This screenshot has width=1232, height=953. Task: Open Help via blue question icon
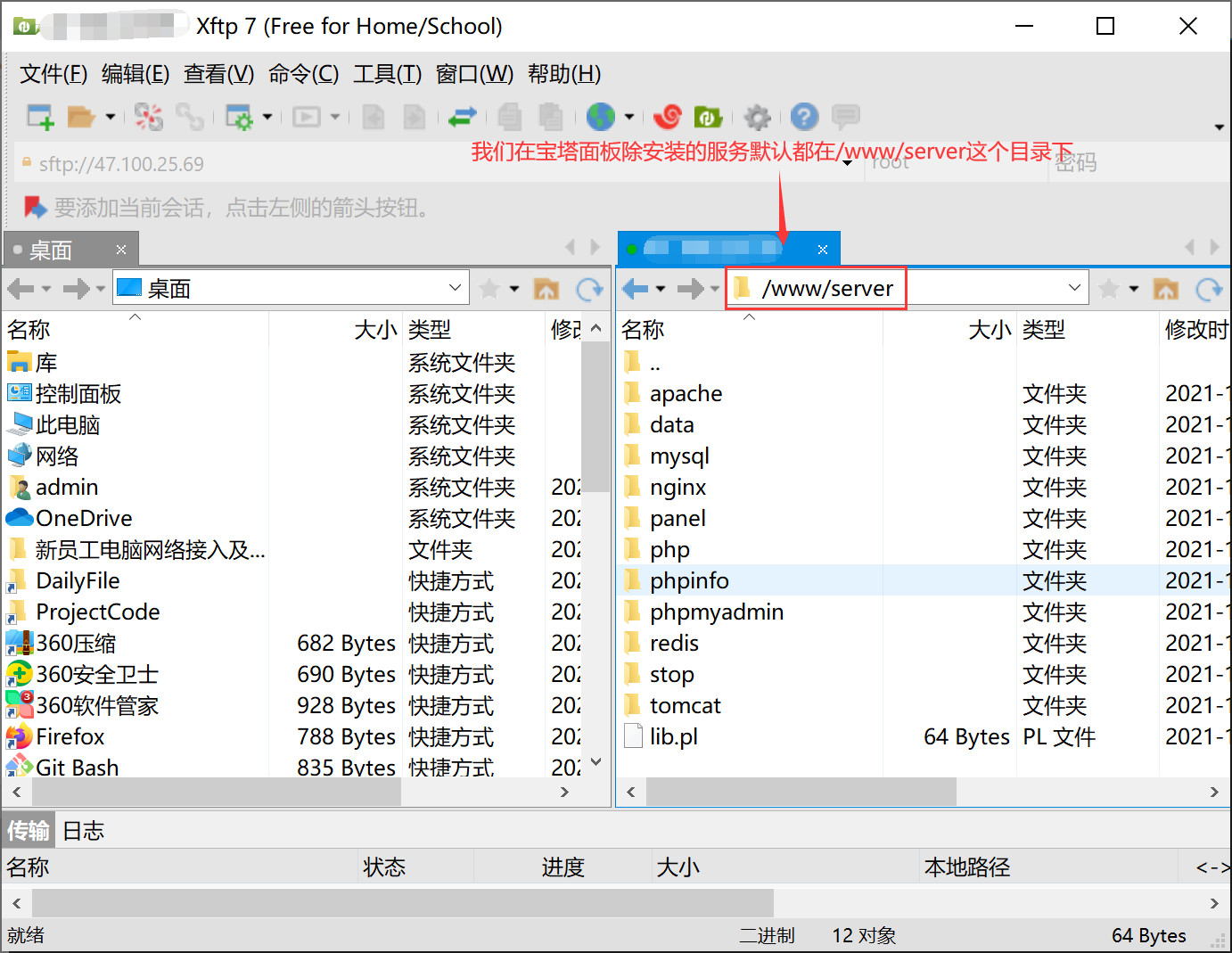pos(804,117)
